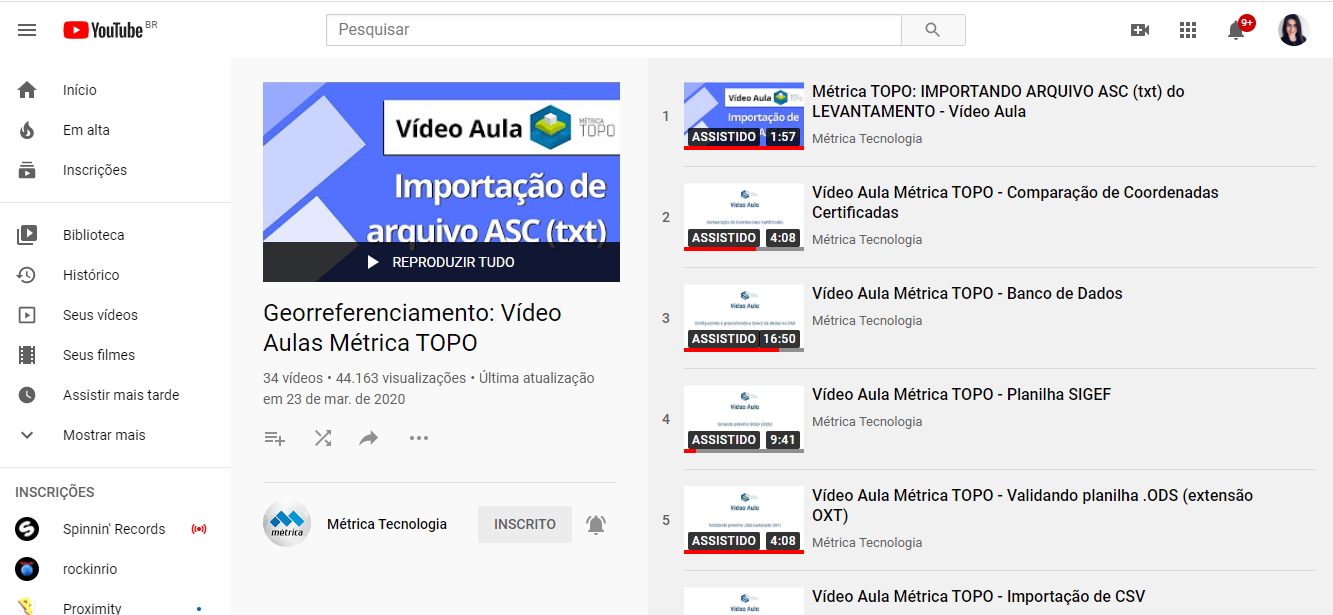Expand the Mostrar mais sidebar section
The height and width of the screenshot is (615, 1333).
[x=104, y=435]
